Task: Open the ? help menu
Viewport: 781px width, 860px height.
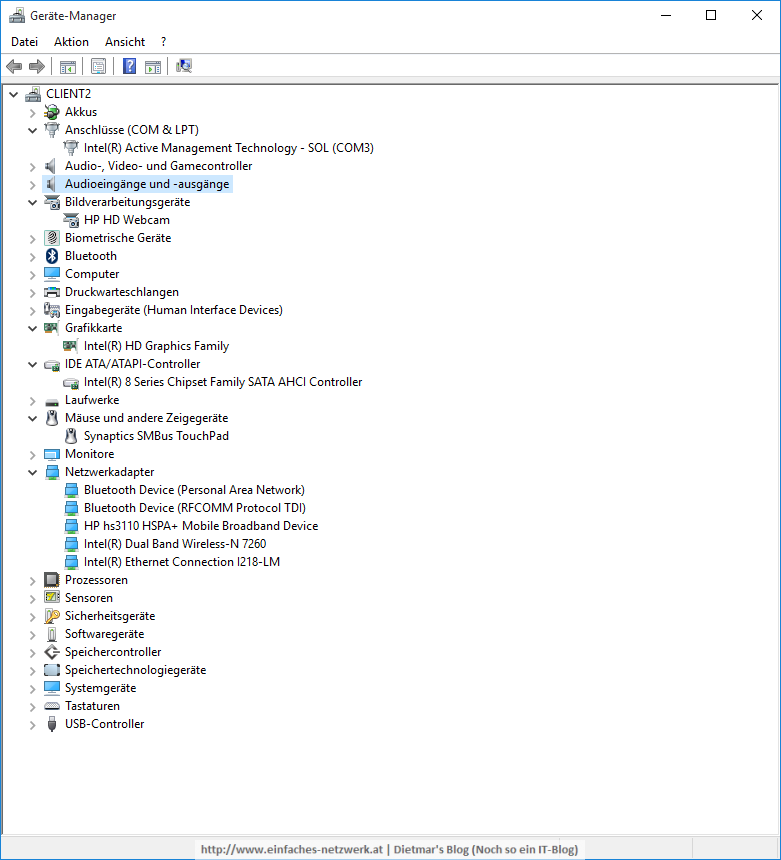Action: click(x=163, y=42)
